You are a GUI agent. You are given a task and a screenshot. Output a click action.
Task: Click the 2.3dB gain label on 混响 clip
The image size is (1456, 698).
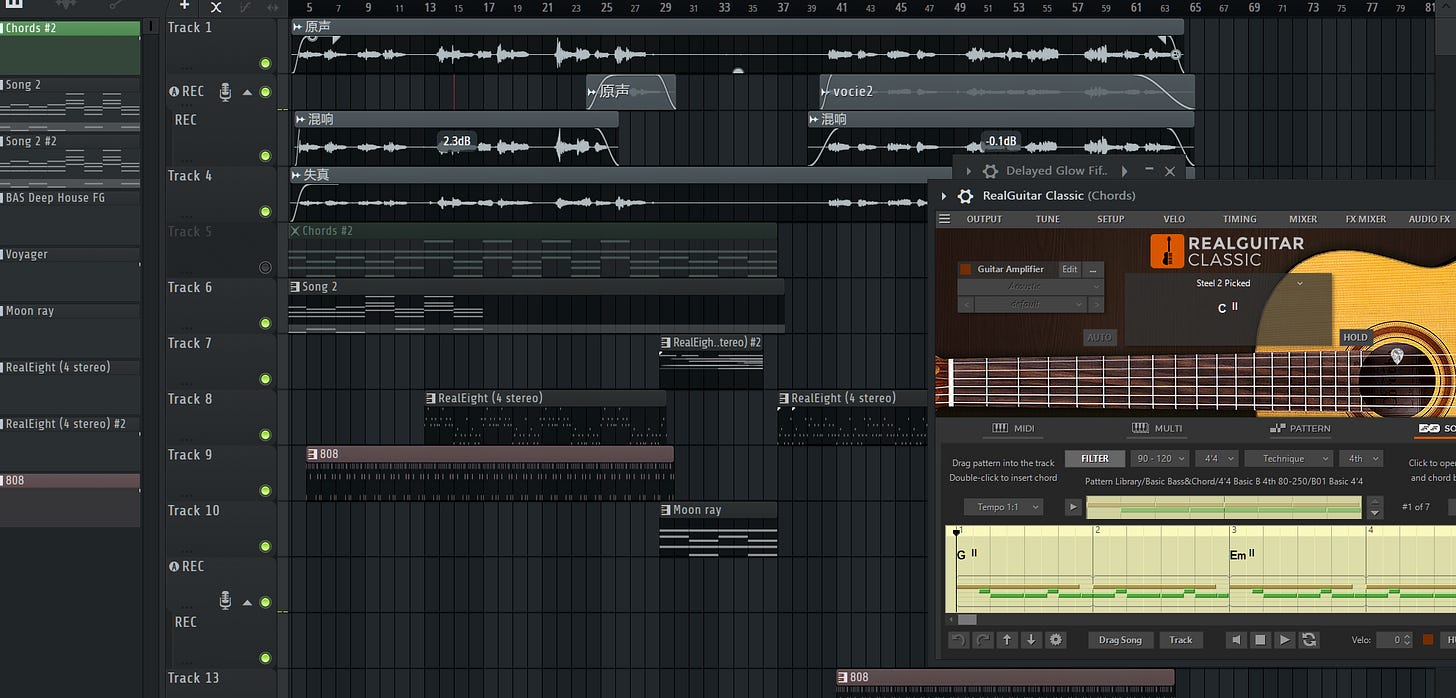coord(456,142)
